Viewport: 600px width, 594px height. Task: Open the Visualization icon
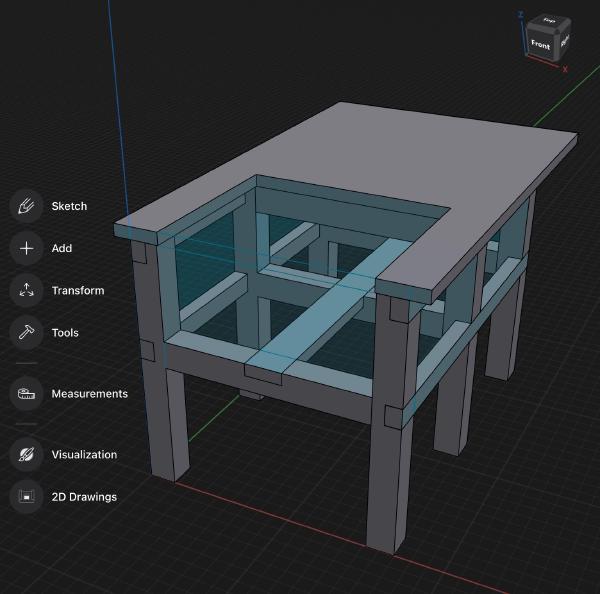coord(26,454)
